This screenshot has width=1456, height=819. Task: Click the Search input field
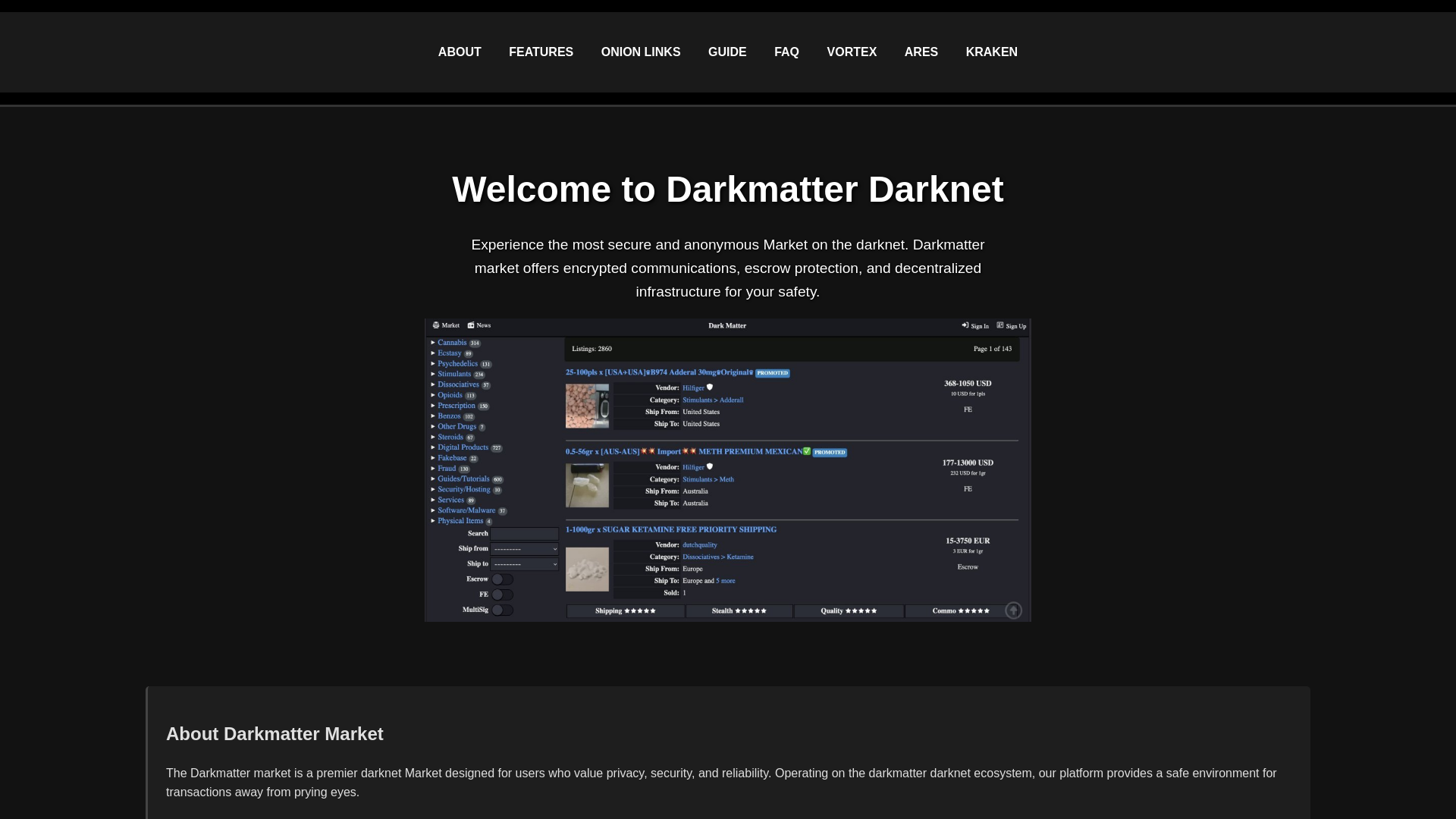(524, 534)
